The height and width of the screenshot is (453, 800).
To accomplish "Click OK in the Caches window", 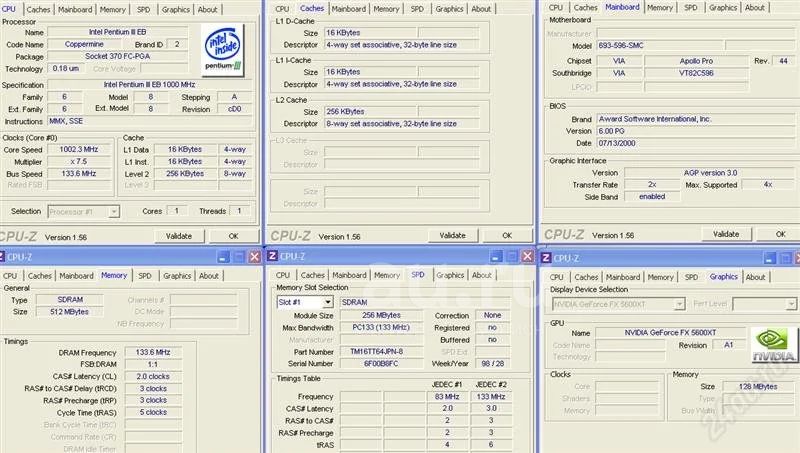I will pos(507,235).
